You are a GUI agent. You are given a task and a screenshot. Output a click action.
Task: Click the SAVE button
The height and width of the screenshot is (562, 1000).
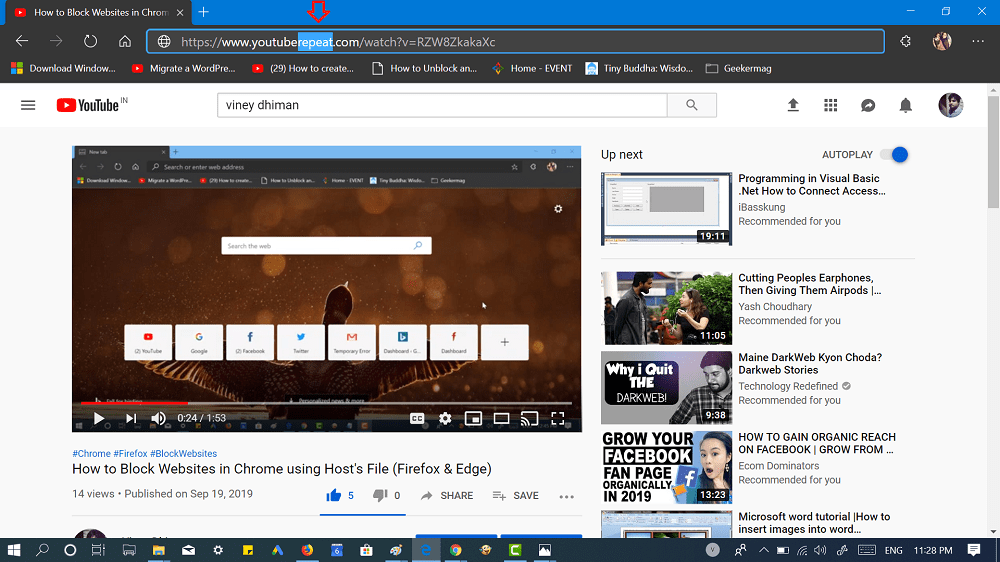516,496
